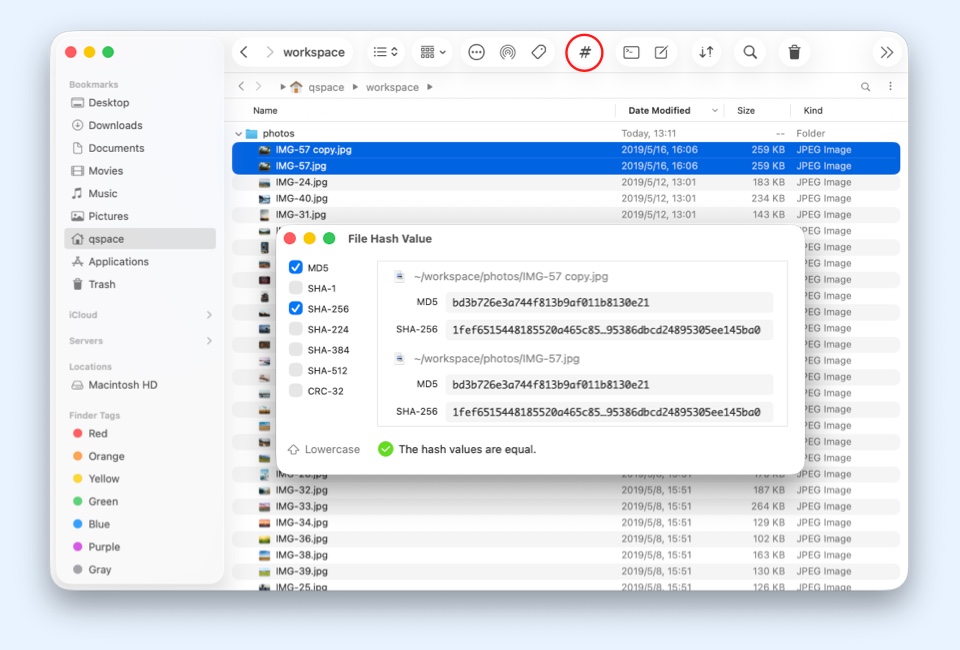
Task: Open the more actions ellipsis icon
Action: pos(476,52)
